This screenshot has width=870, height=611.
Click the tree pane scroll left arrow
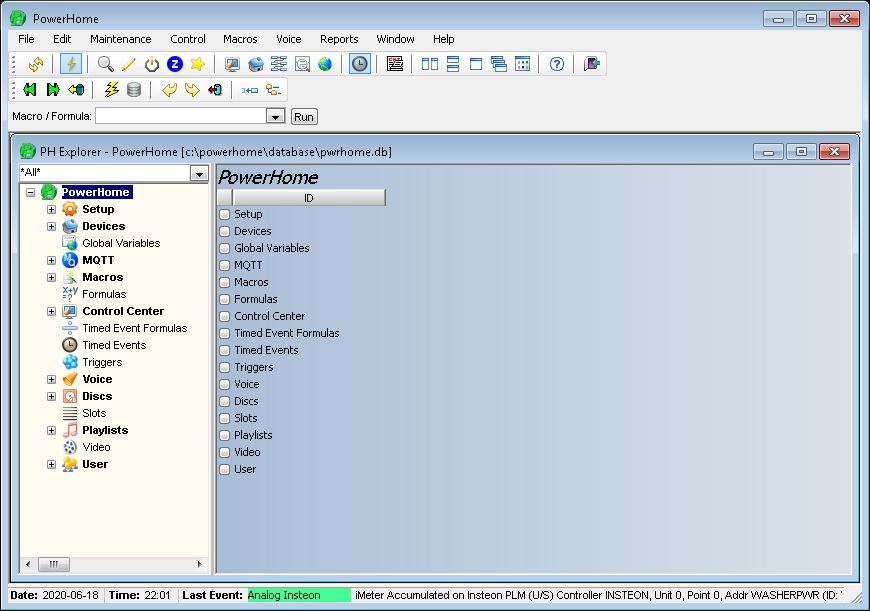[28, 564]
